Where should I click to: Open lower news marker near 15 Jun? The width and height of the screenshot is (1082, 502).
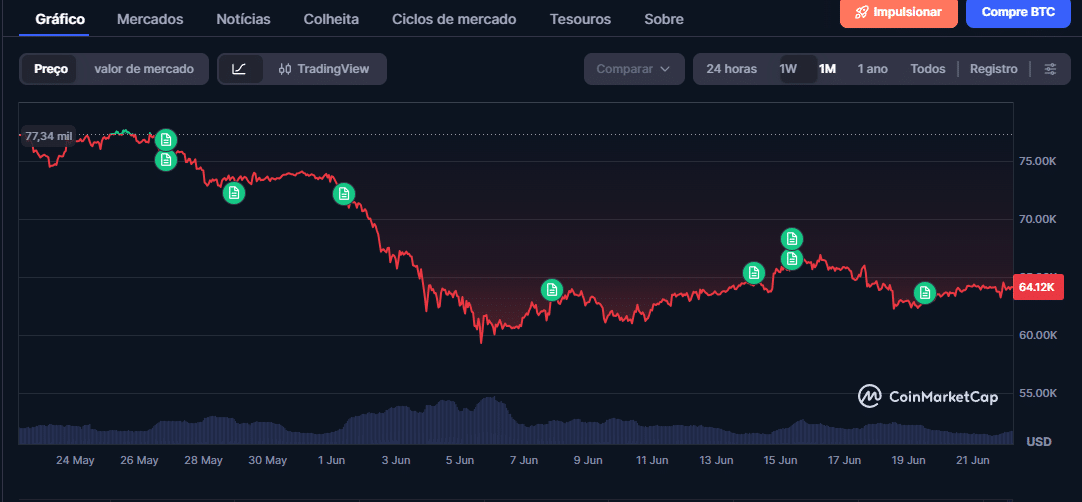point(792,259)
